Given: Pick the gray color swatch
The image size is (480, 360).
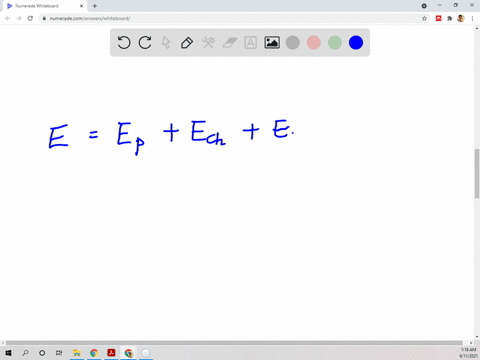Looking at the screenshot, I should pos(293,43).
